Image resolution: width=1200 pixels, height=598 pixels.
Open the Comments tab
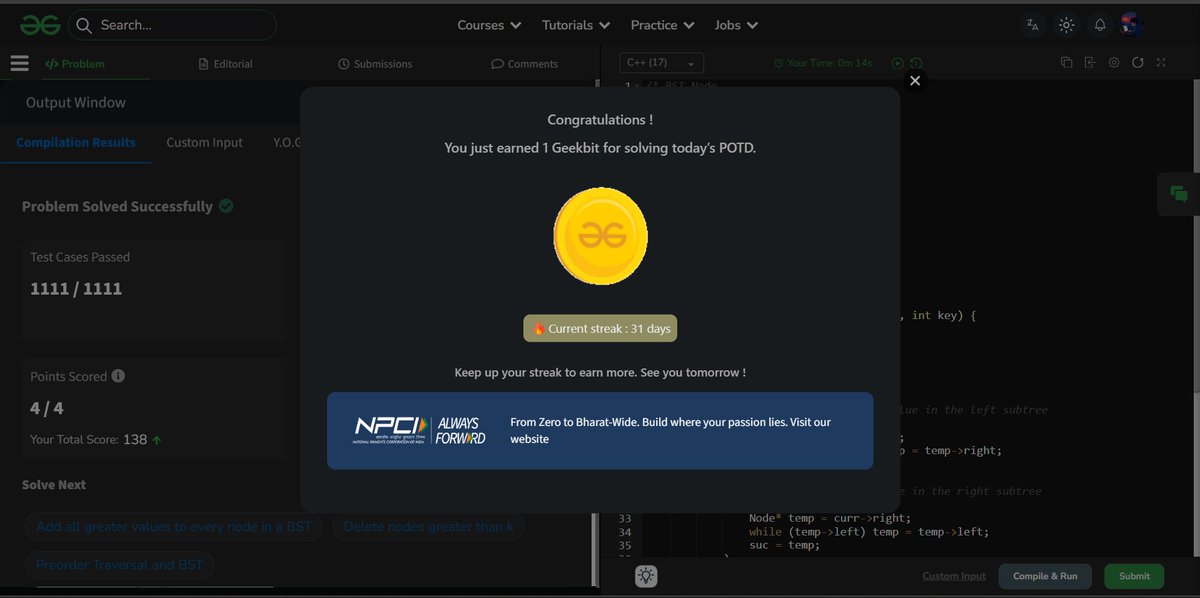524,64
